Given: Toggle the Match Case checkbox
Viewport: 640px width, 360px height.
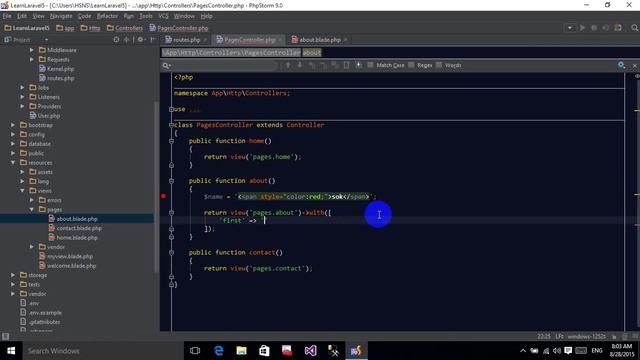Looking at the screenshot, I should pos(370,65).
